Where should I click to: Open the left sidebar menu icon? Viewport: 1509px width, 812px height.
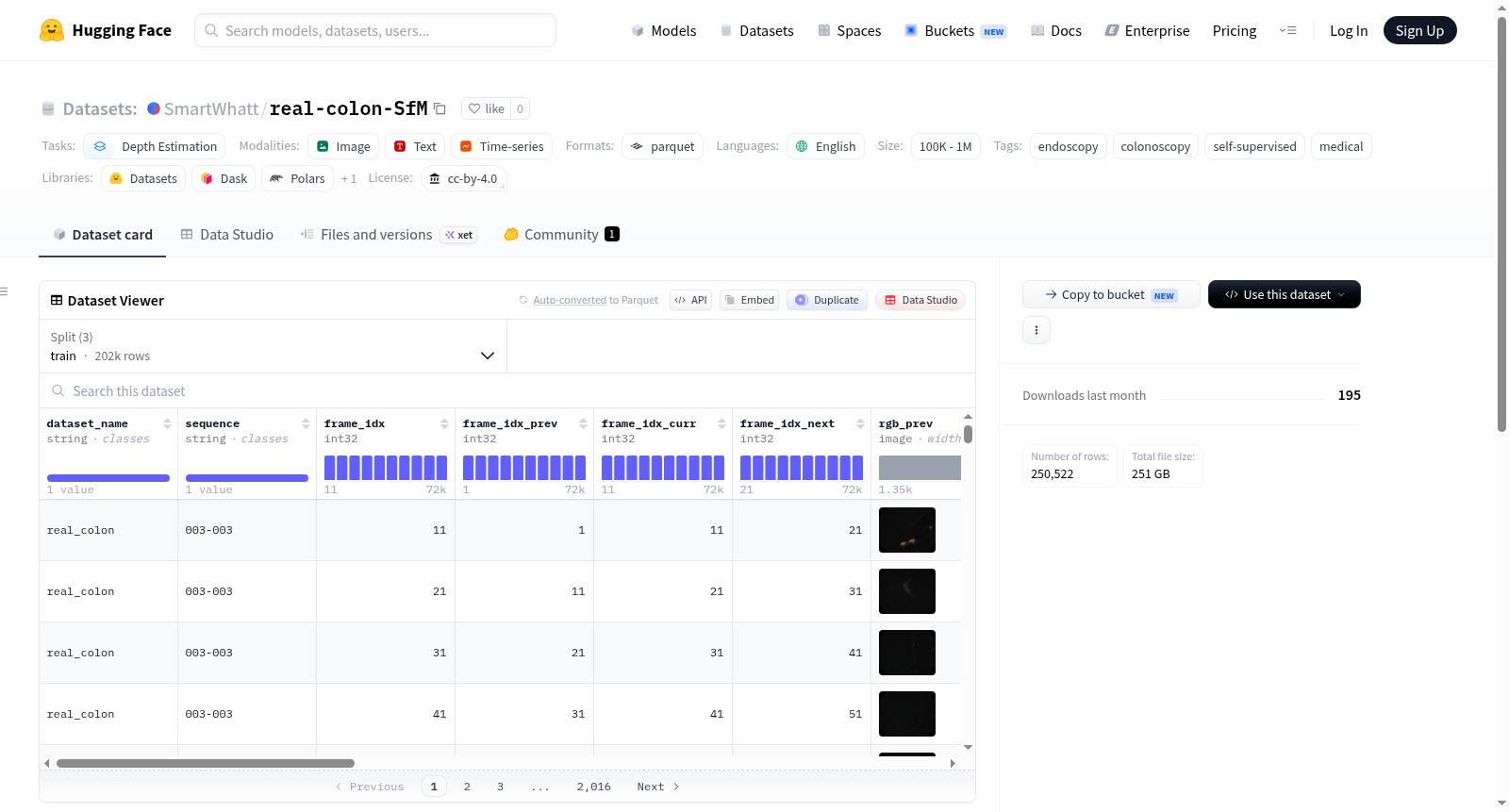4,291
